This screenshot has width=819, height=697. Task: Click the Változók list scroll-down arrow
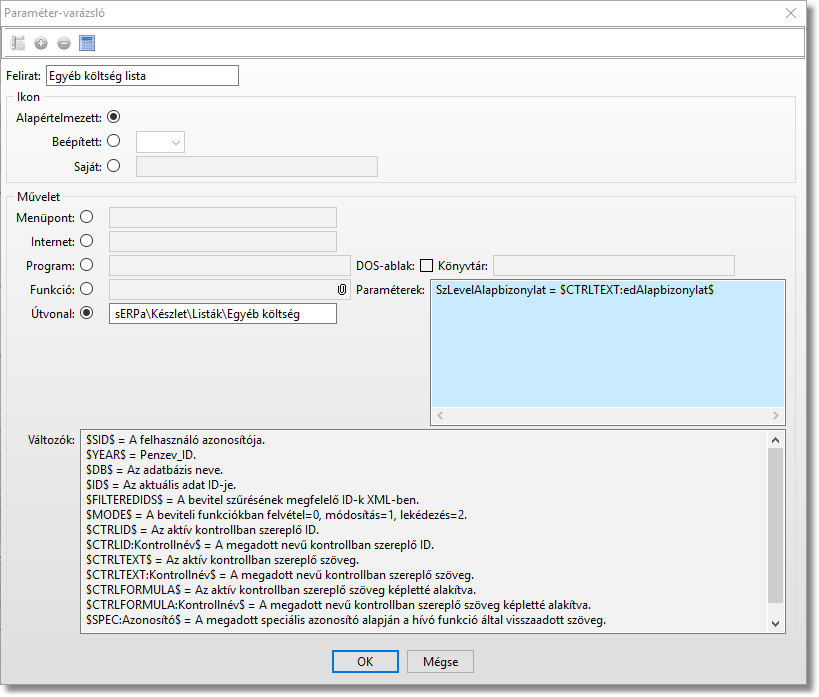pos(776,623)
